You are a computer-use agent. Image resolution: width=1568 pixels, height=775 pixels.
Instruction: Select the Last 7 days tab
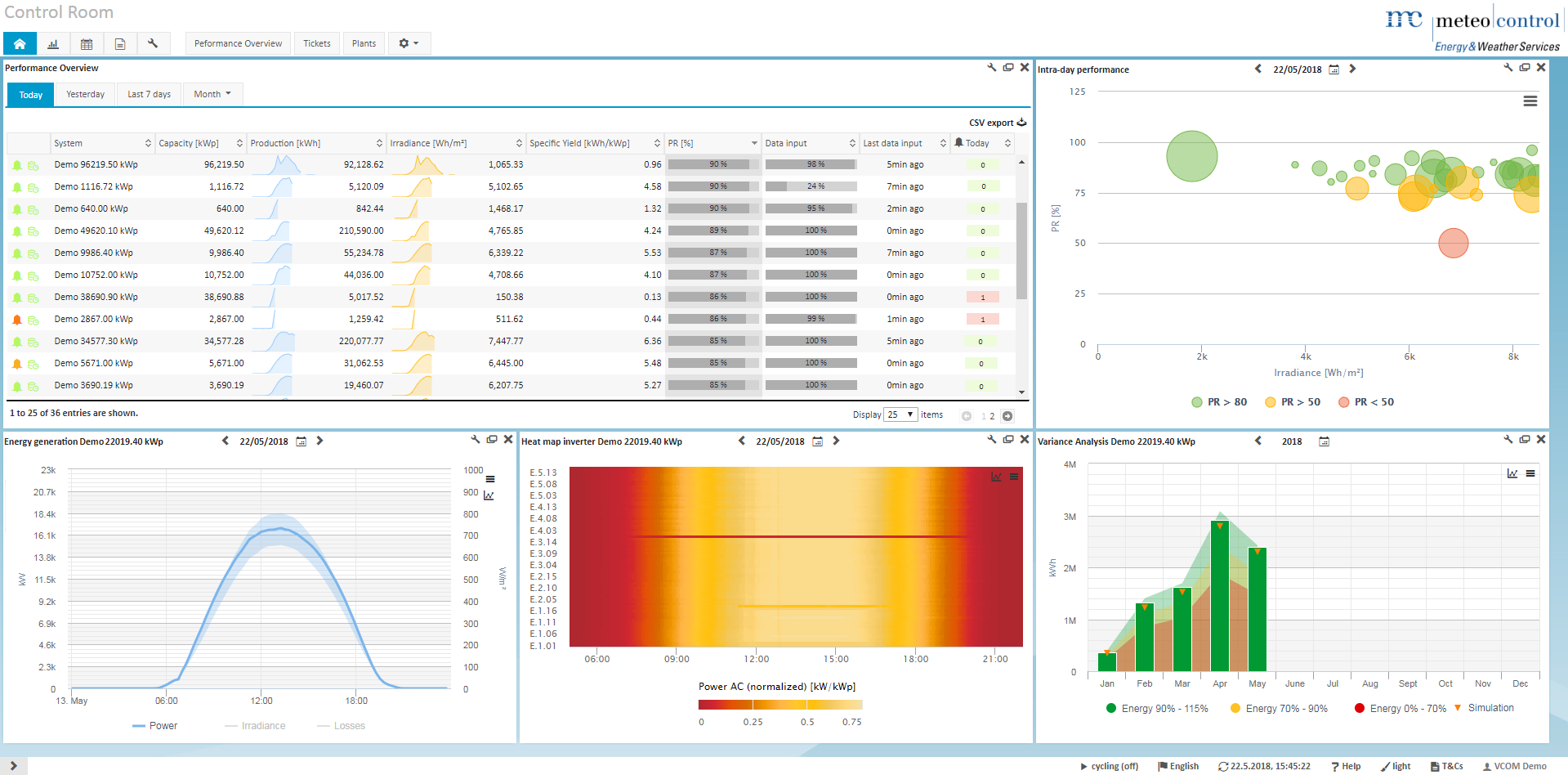[149, 94]
